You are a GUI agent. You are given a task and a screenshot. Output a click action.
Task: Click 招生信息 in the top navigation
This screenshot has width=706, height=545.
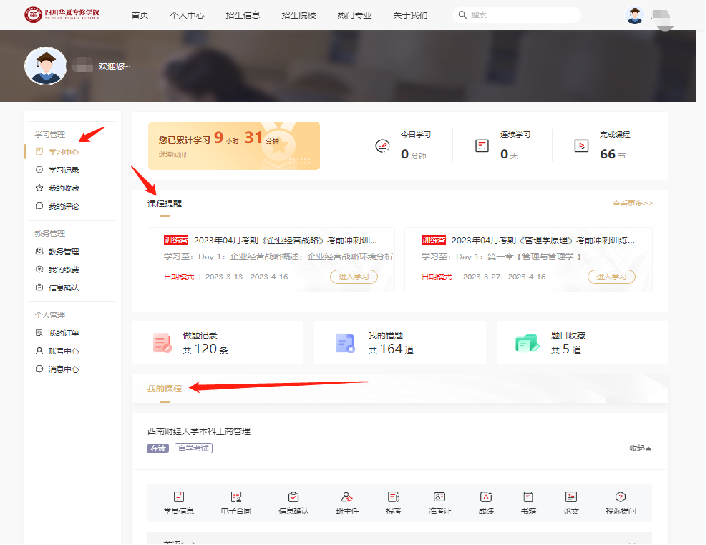coord(243,15)
